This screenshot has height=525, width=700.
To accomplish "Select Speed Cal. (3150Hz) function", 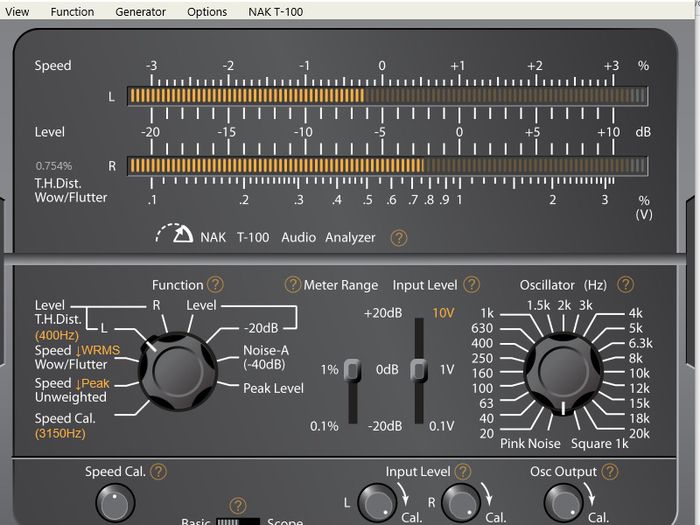I will [65, 425].
